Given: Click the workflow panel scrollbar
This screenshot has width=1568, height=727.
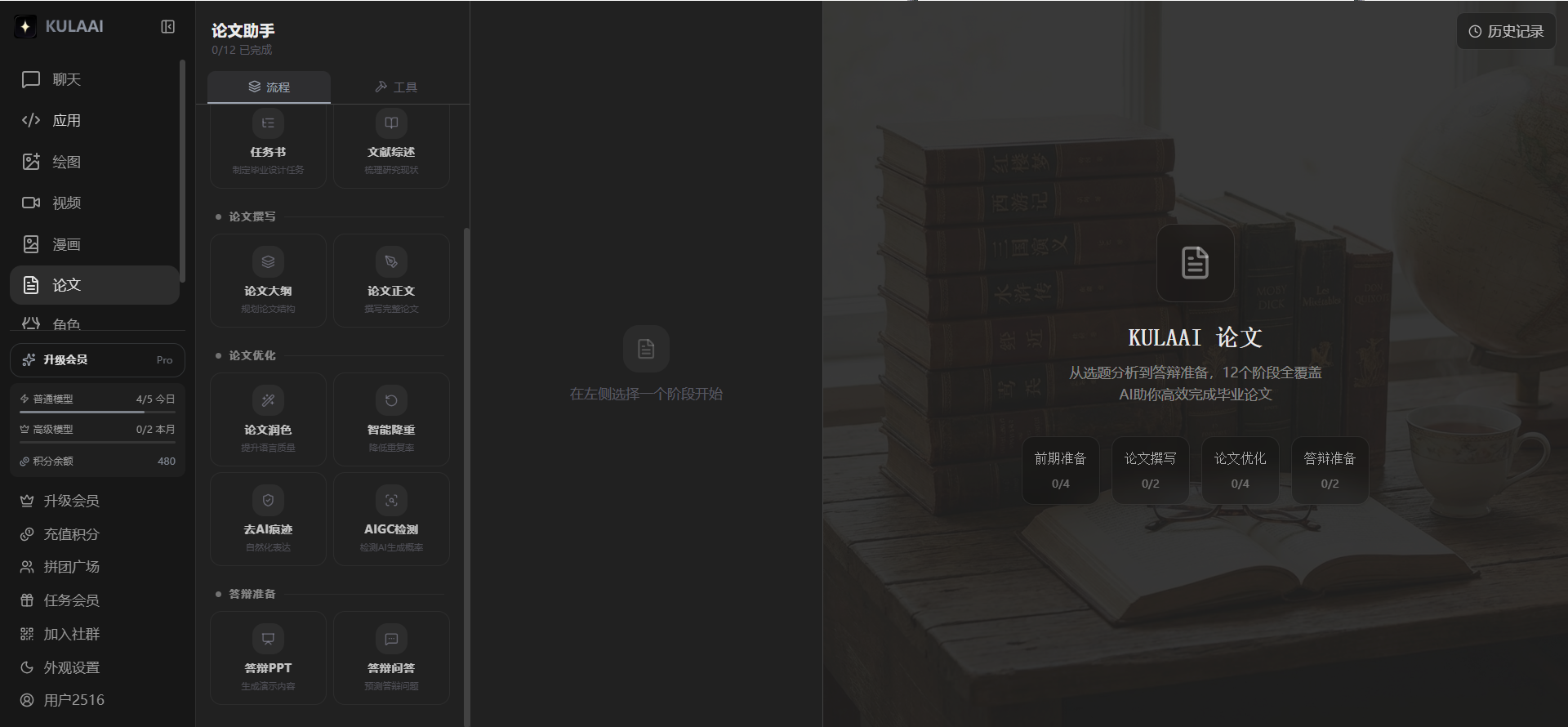Looking at the screenshot, I should [x=466, y=476].
